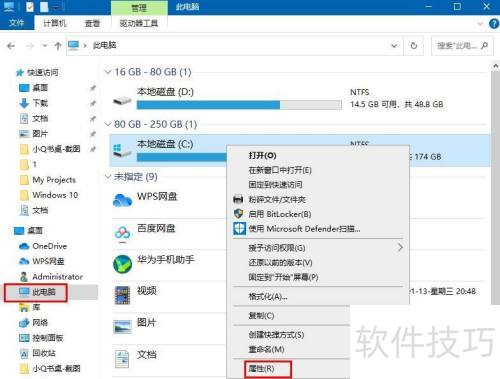The height and width of the screenshot is (379, 500).
Task: Choose 属性(R) in context menu
Action: [x=261, y=369]
